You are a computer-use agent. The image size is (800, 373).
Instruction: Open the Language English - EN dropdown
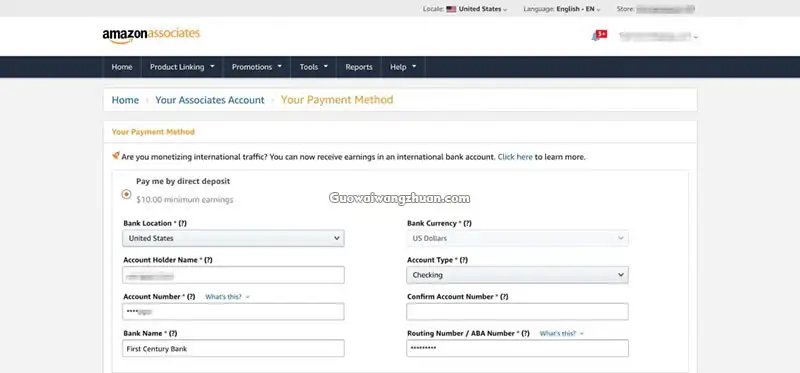pyautogui.click(x=562, y=9)
